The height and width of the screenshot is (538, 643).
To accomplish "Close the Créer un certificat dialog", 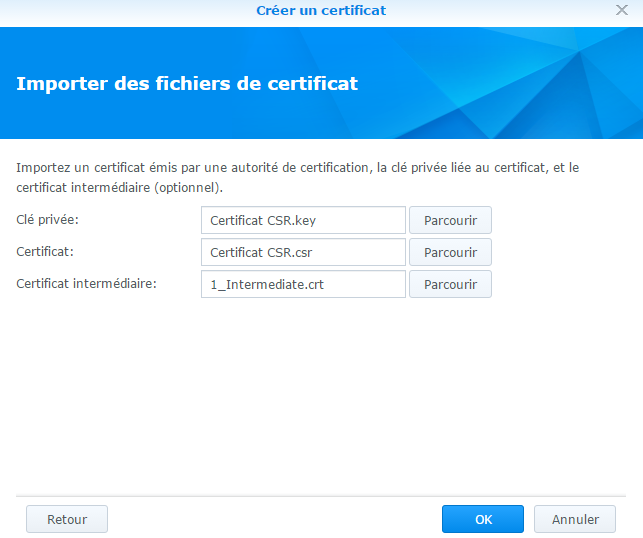I will pos(622,10).
